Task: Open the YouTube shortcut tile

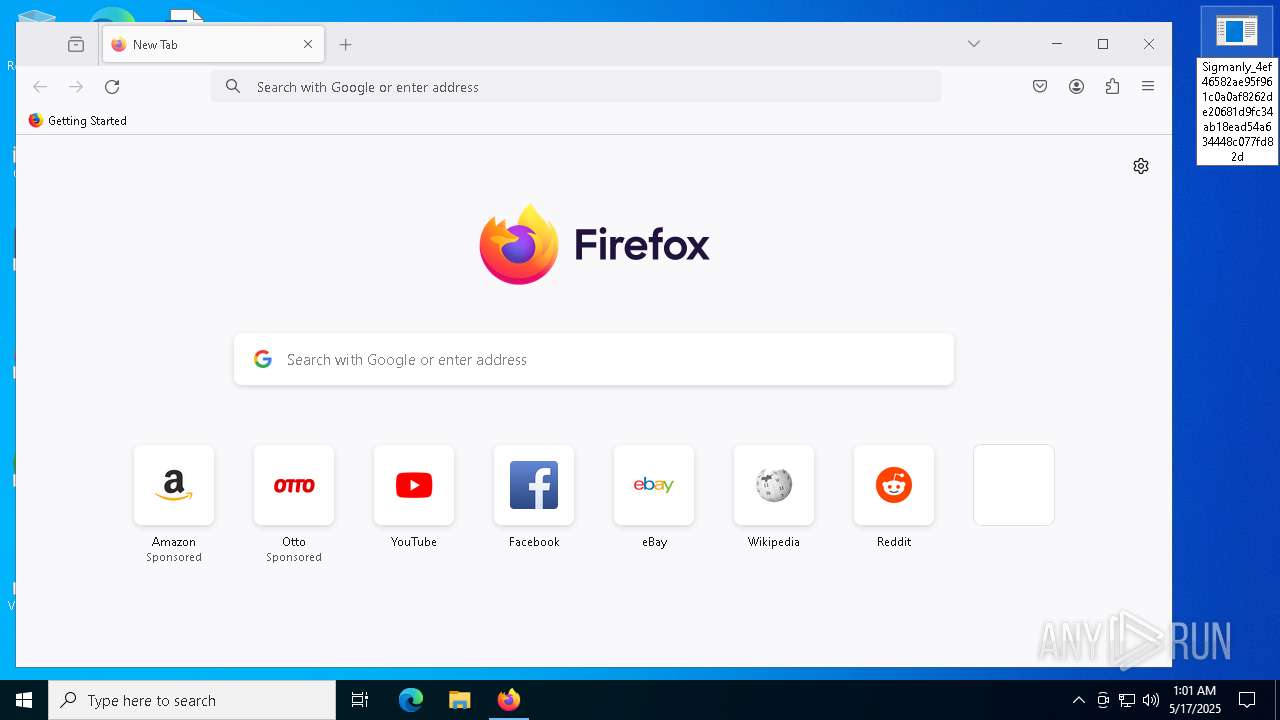Action: pyautogui.click(x=414, y=485)
